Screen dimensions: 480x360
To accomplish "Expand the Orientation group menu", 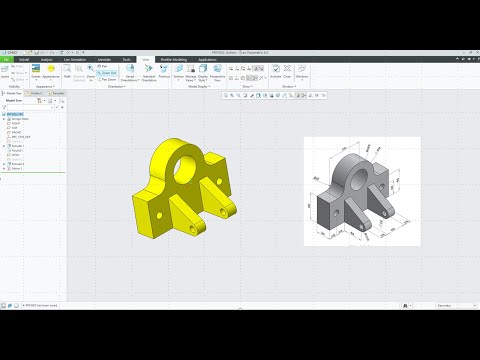I will pos(117,87).
